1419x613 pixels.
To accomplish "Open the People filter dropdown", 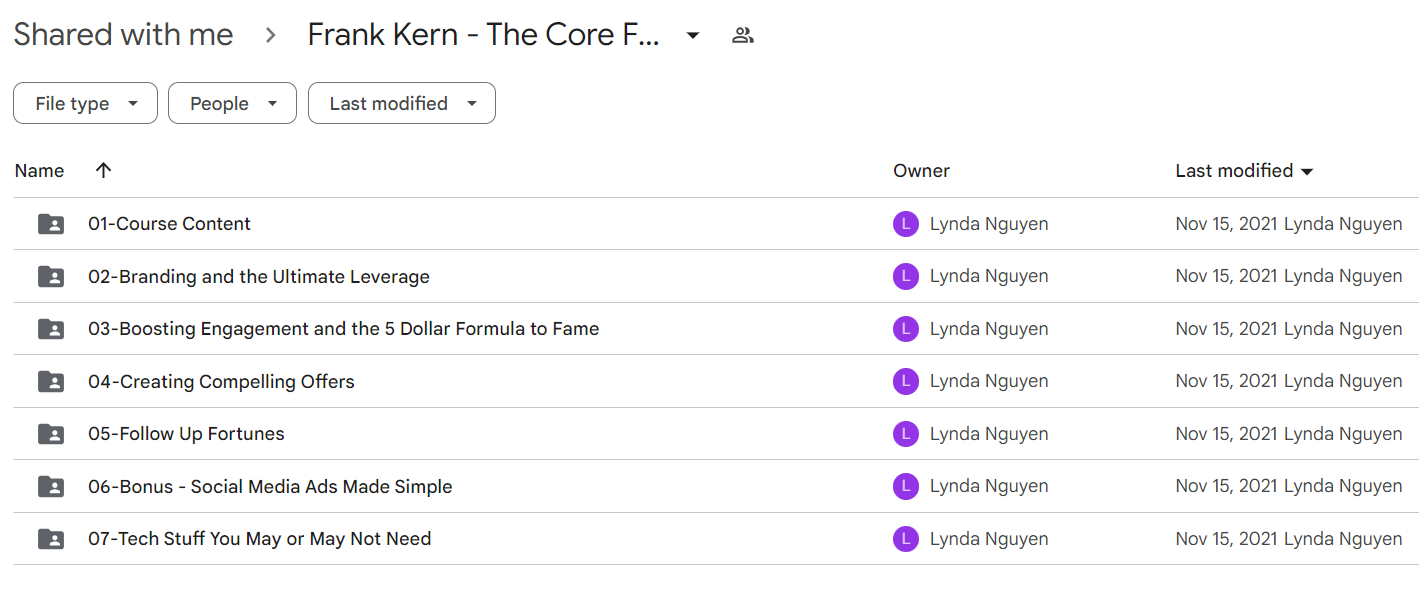I will click(232, 103).
